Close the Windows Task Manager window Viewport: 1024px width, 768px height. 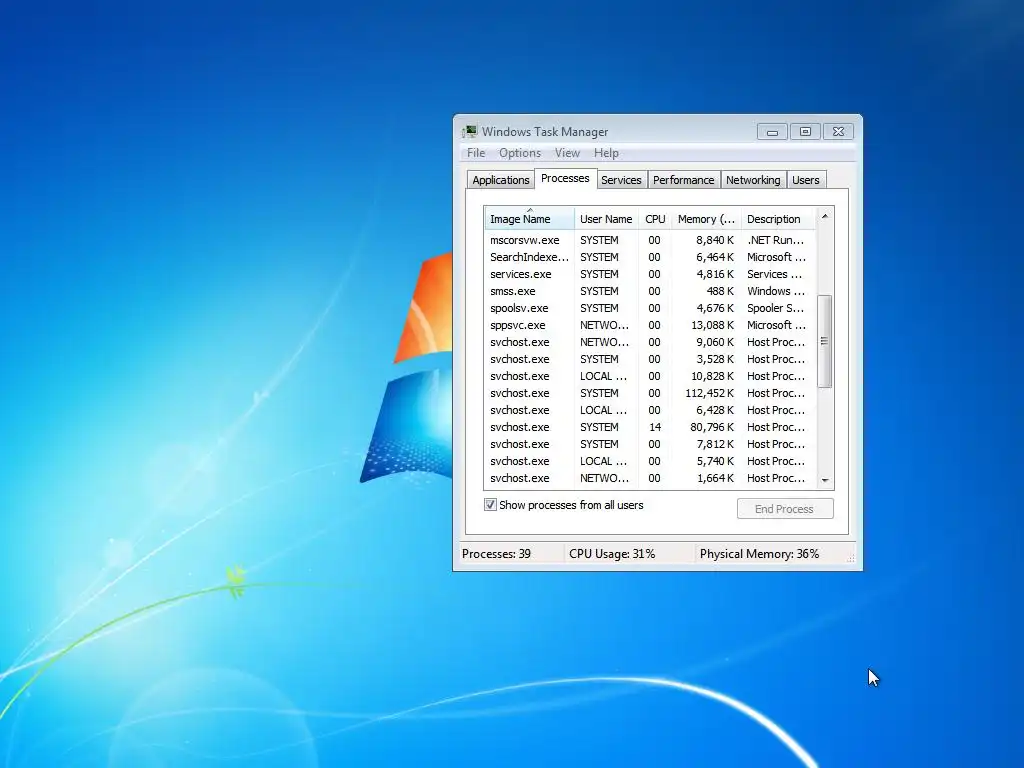[x=839, y=132]
